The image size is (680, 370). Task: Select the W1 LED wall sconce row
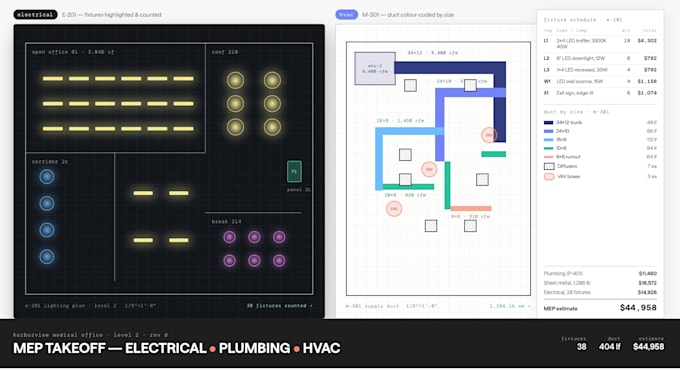click(600, 81)
